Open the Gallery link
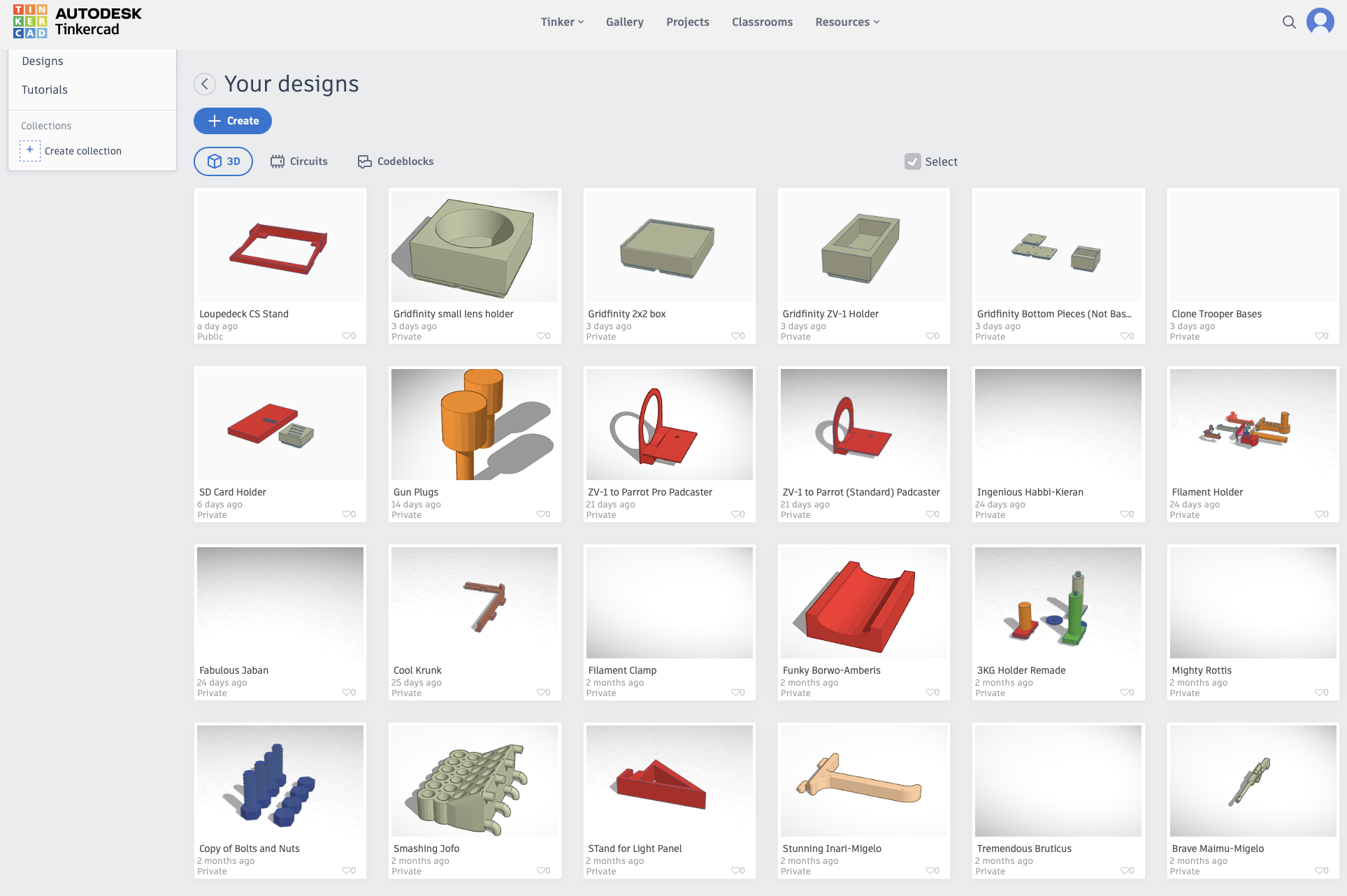 (624, 22)
